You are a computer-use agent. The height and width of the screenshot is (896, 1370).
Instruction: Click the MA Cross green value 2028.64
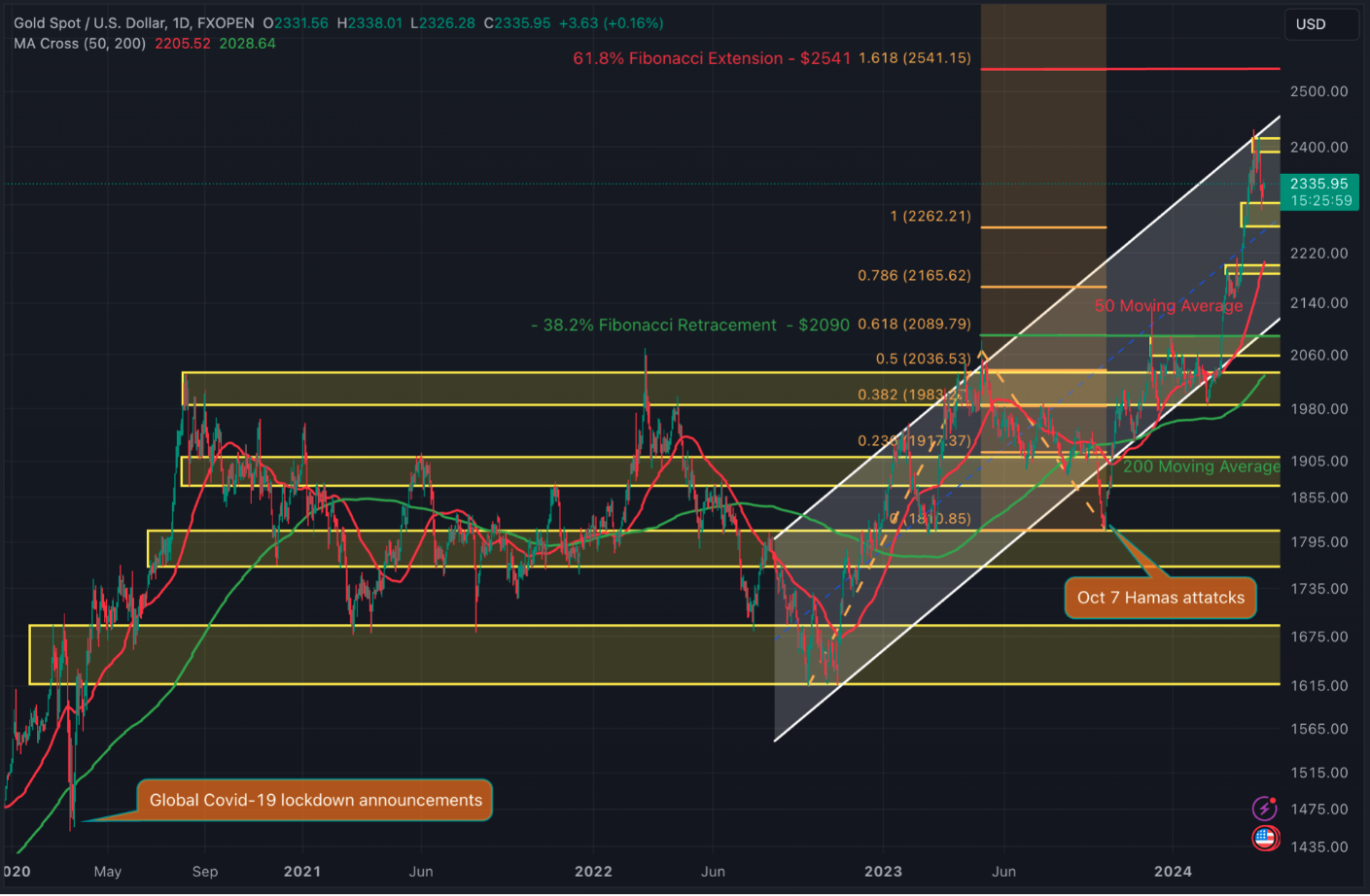pyautogui.click(x=247, y=44)
